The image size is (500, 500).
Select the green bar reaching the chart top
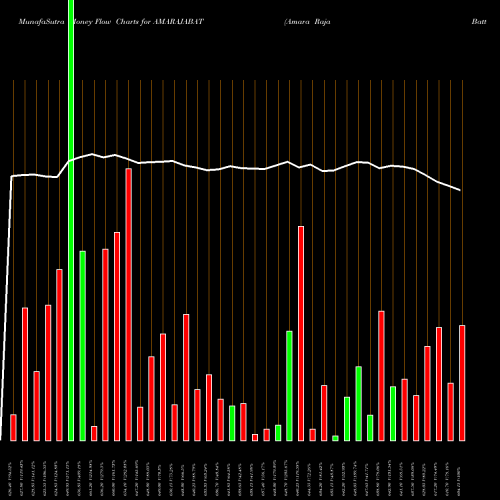click(x=71, y=220)
